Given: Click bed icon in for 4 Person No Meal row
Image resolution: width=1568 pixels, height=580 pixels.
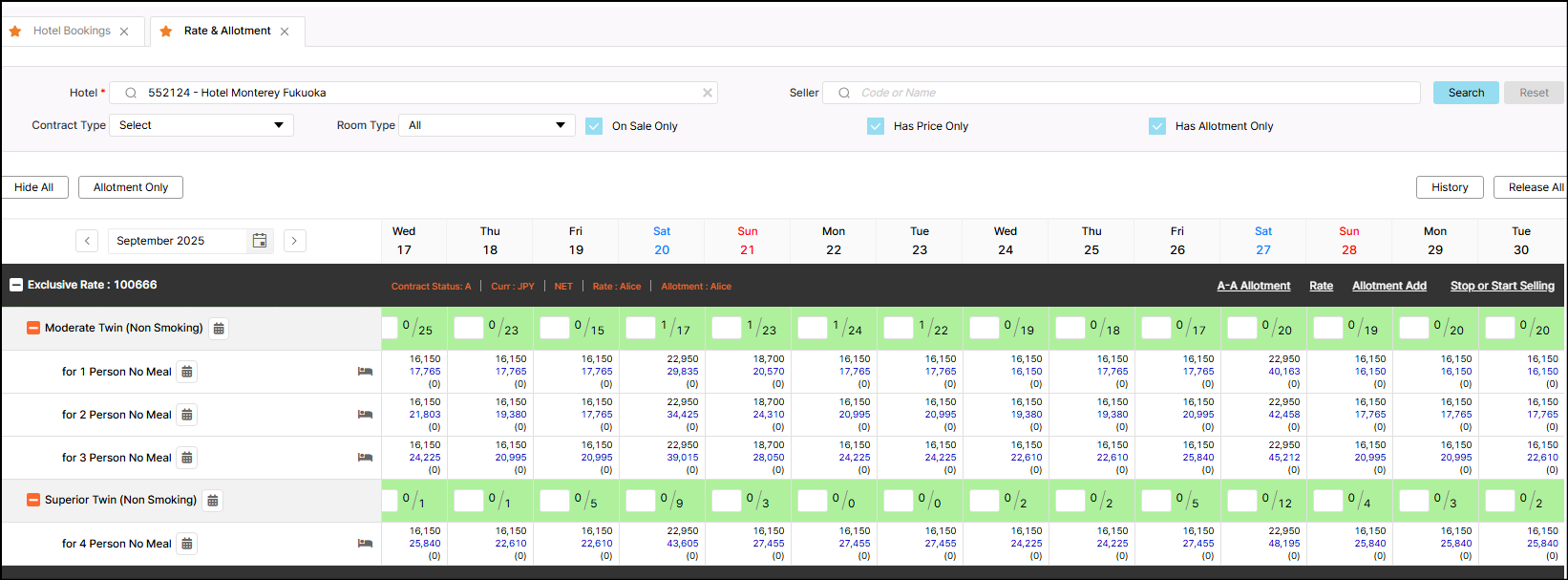Looking at the screenshot, I should (x=365, y=544).
